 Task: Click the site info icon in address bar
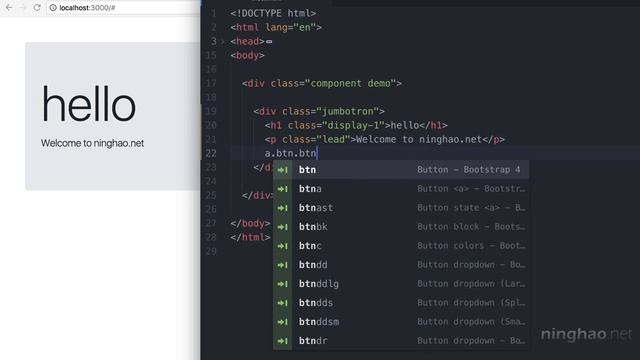pyautogui.click(x=53, y=7)
